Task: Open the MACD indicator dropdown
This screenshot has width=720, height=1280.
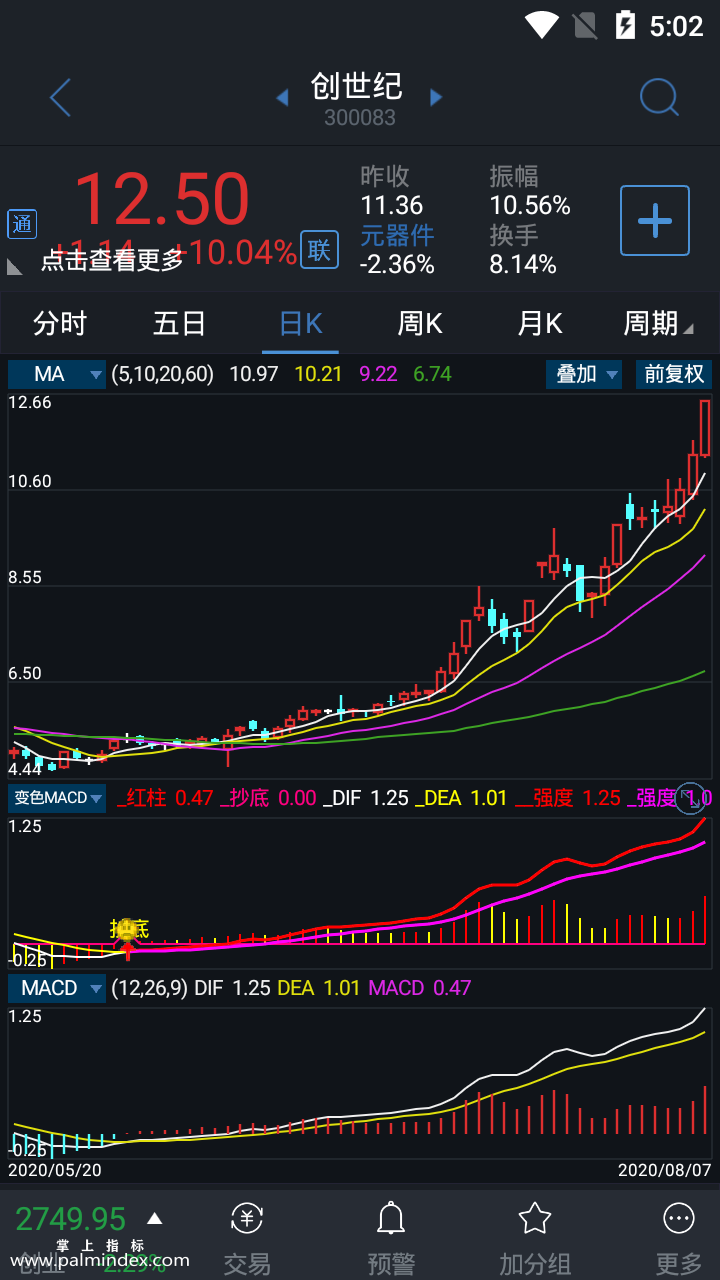Action: [x=57, y=988]
